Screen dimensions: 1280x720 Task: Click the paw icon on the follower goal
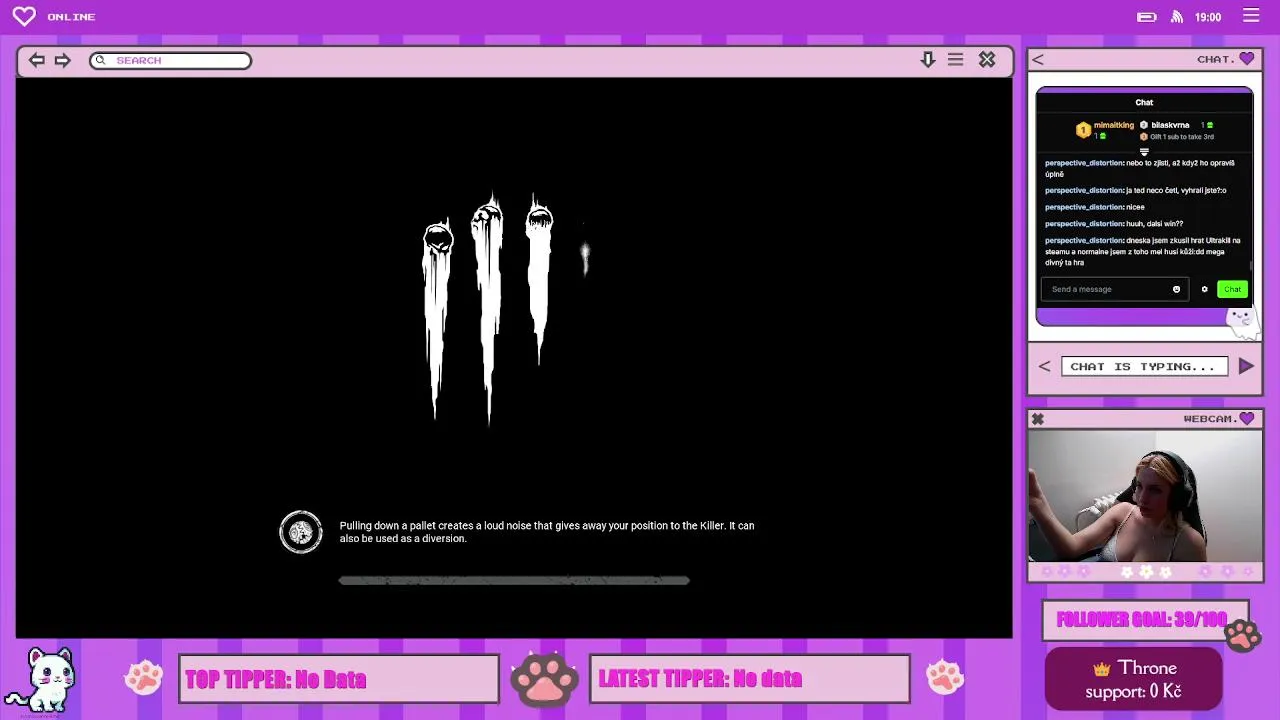[1242, 635]
